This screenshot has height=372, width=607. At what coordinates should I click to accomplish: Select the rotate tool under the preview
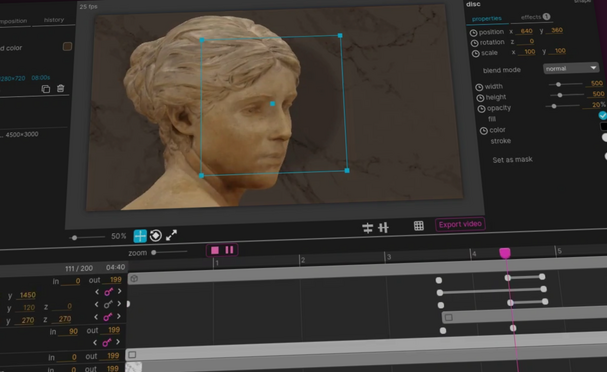[x=156, y=235]
